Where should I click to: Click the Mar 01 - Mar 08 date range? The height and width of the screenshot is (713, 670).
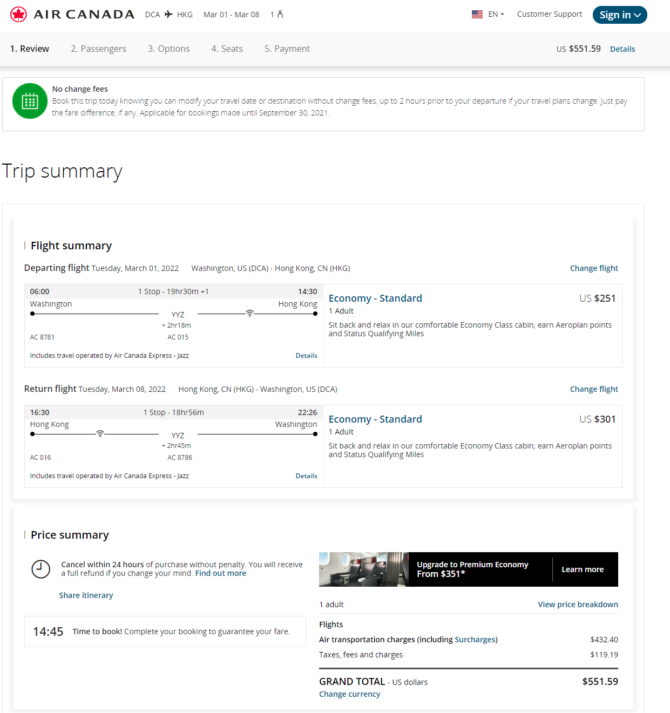coord(231,15)
